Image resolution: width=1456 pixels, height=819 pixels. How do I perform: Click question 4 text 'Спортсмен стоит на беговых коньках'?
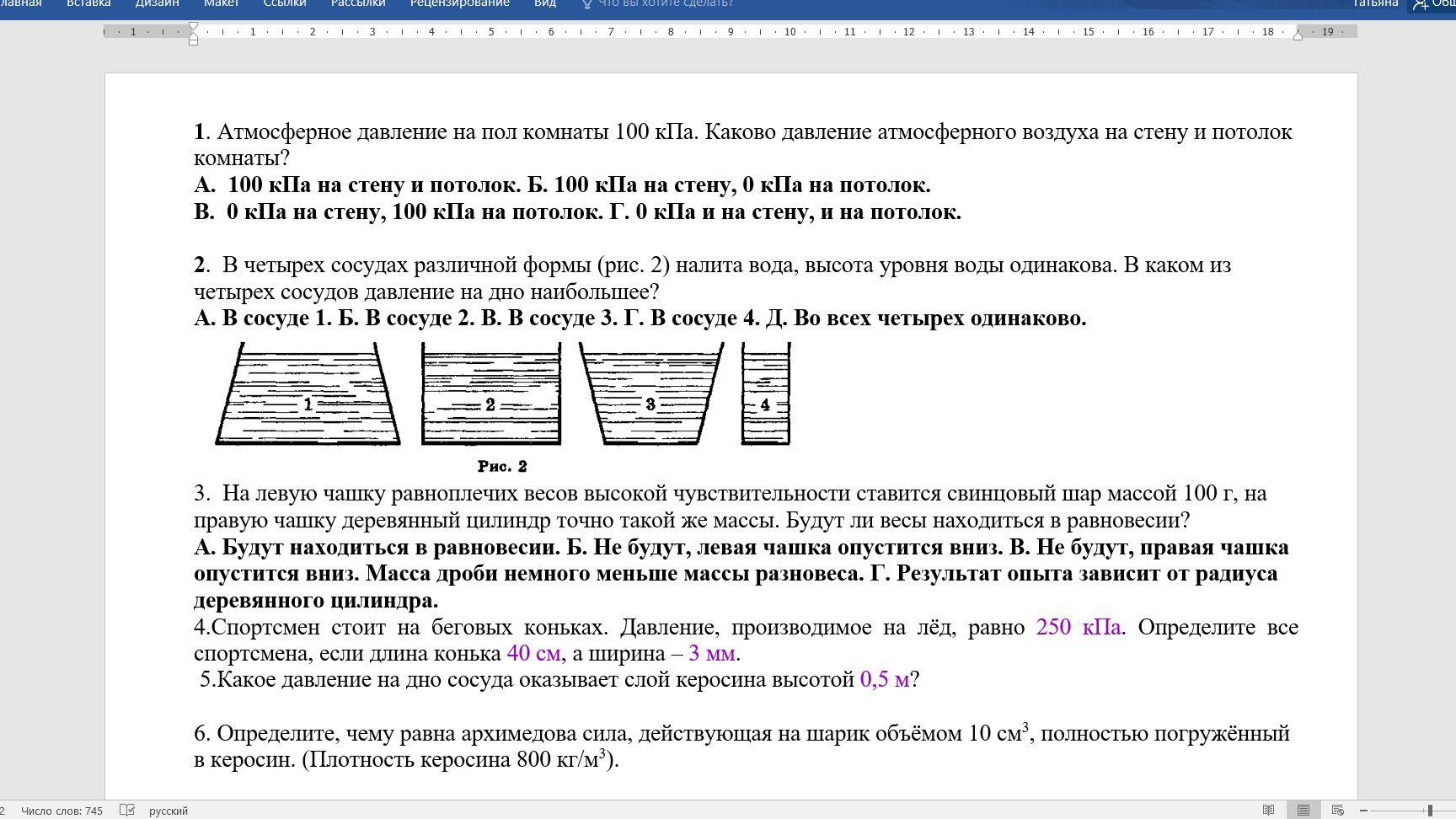click(x=408, y=628)
